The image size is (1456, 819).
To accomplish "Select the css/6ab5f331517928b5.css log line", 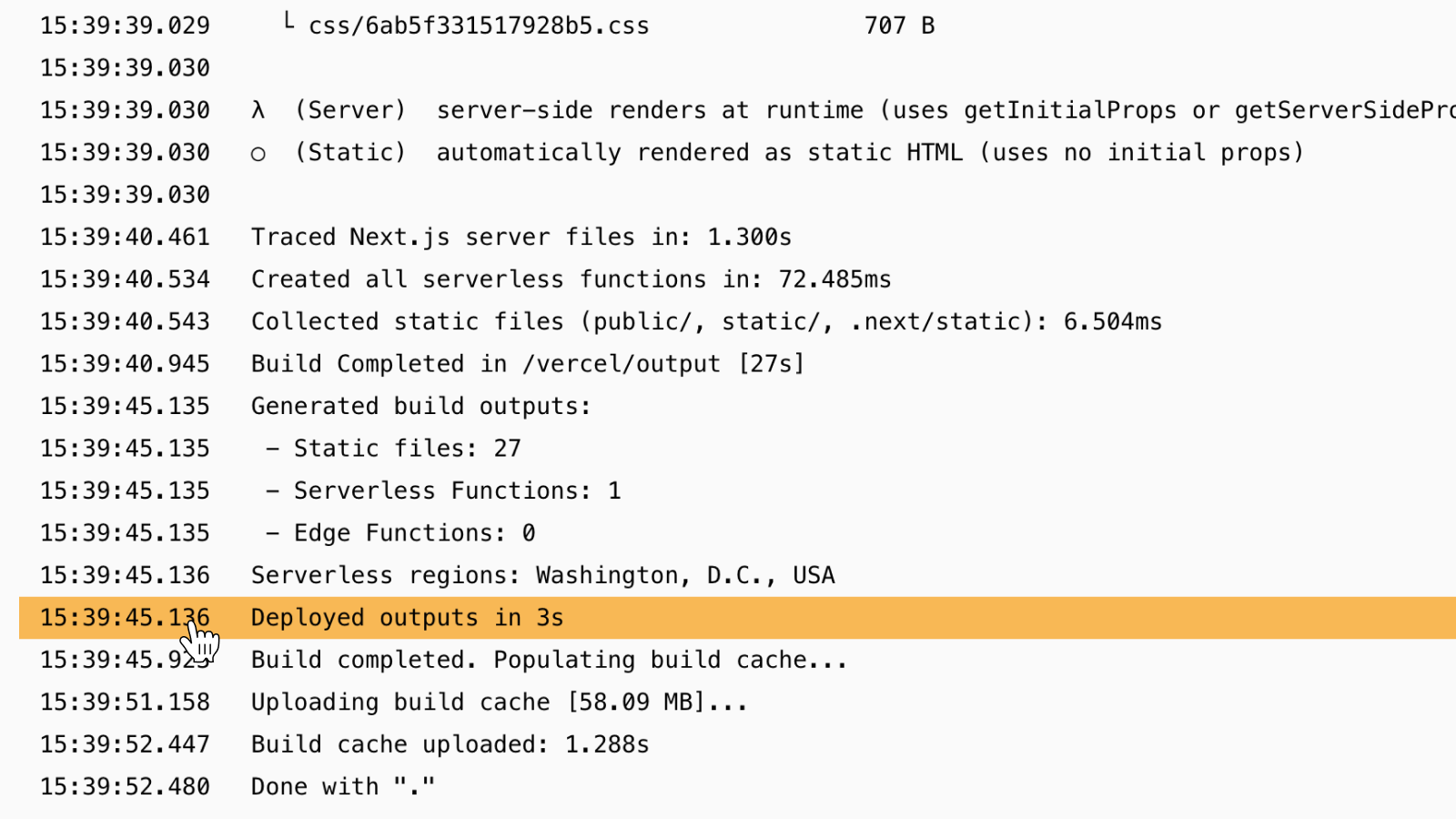I will pyautogui.click(x=479, y=25).
